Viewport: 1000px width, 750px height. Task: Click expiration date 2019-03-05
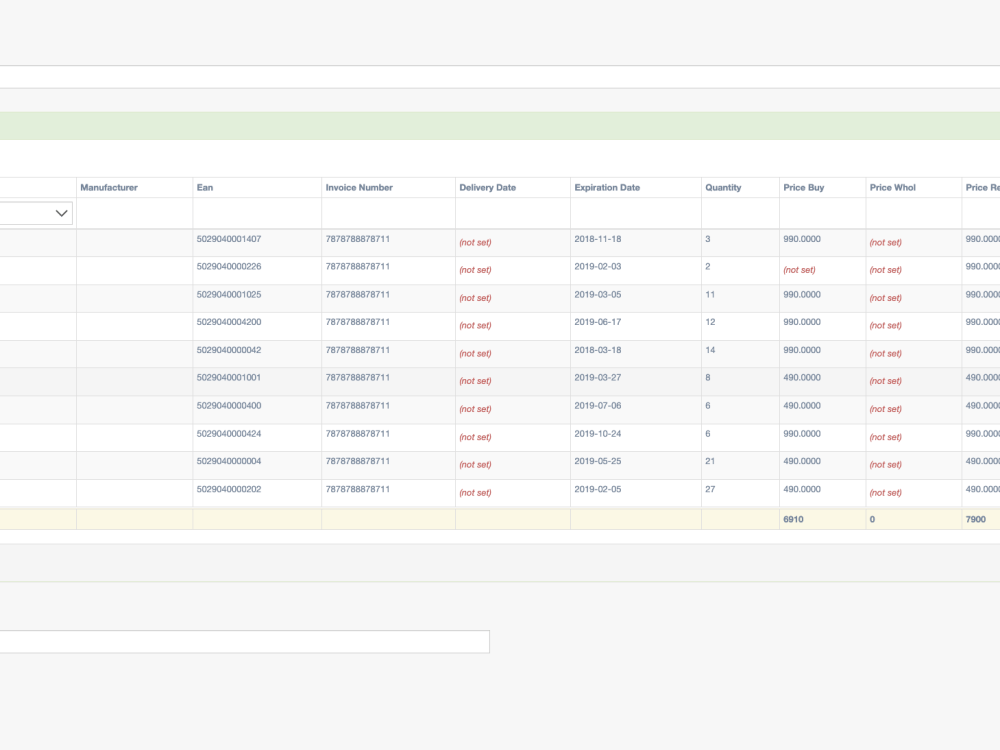pyautogui.click(x=598, y=295)
